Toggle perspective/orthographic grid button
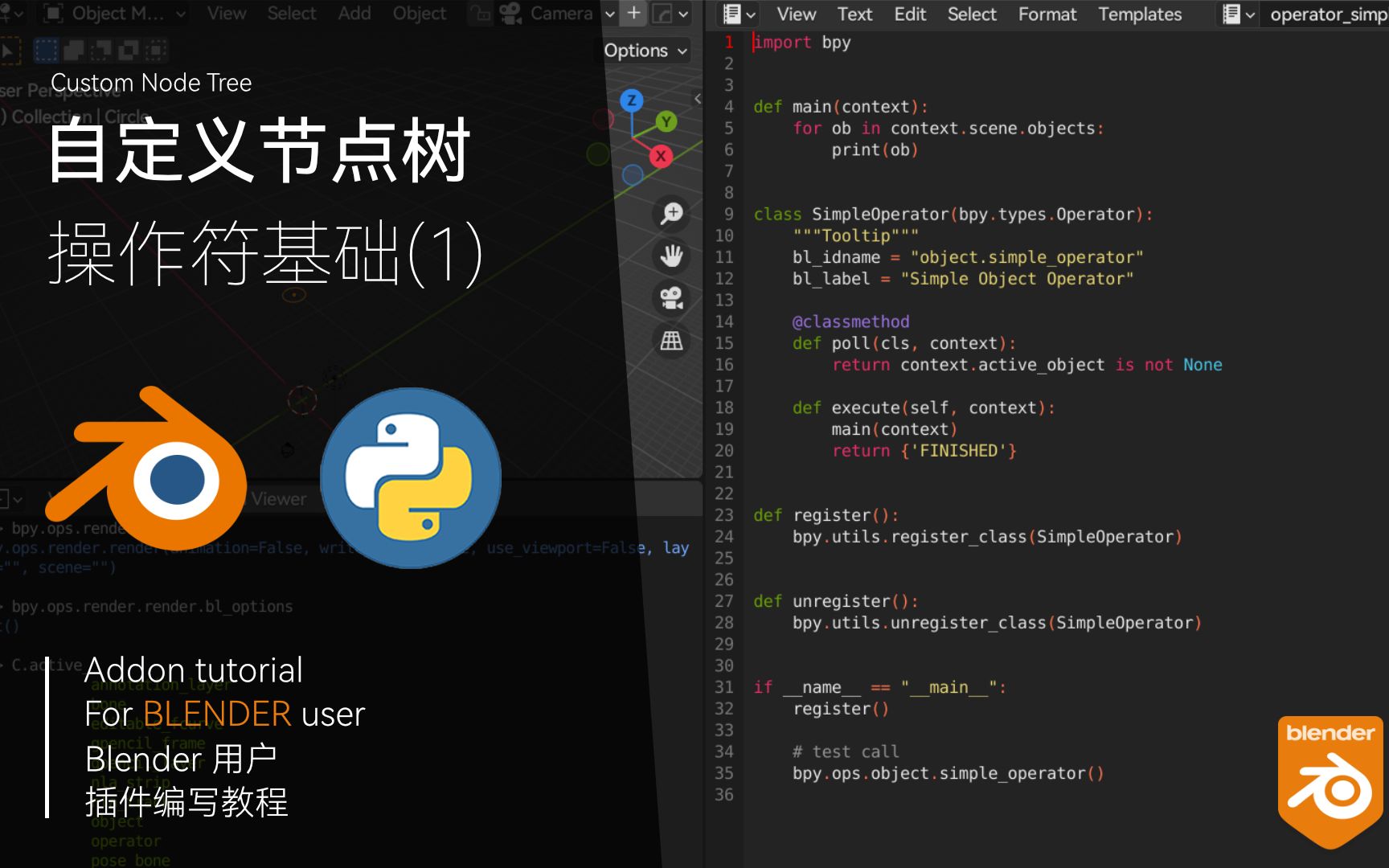 tap(671, 341)
